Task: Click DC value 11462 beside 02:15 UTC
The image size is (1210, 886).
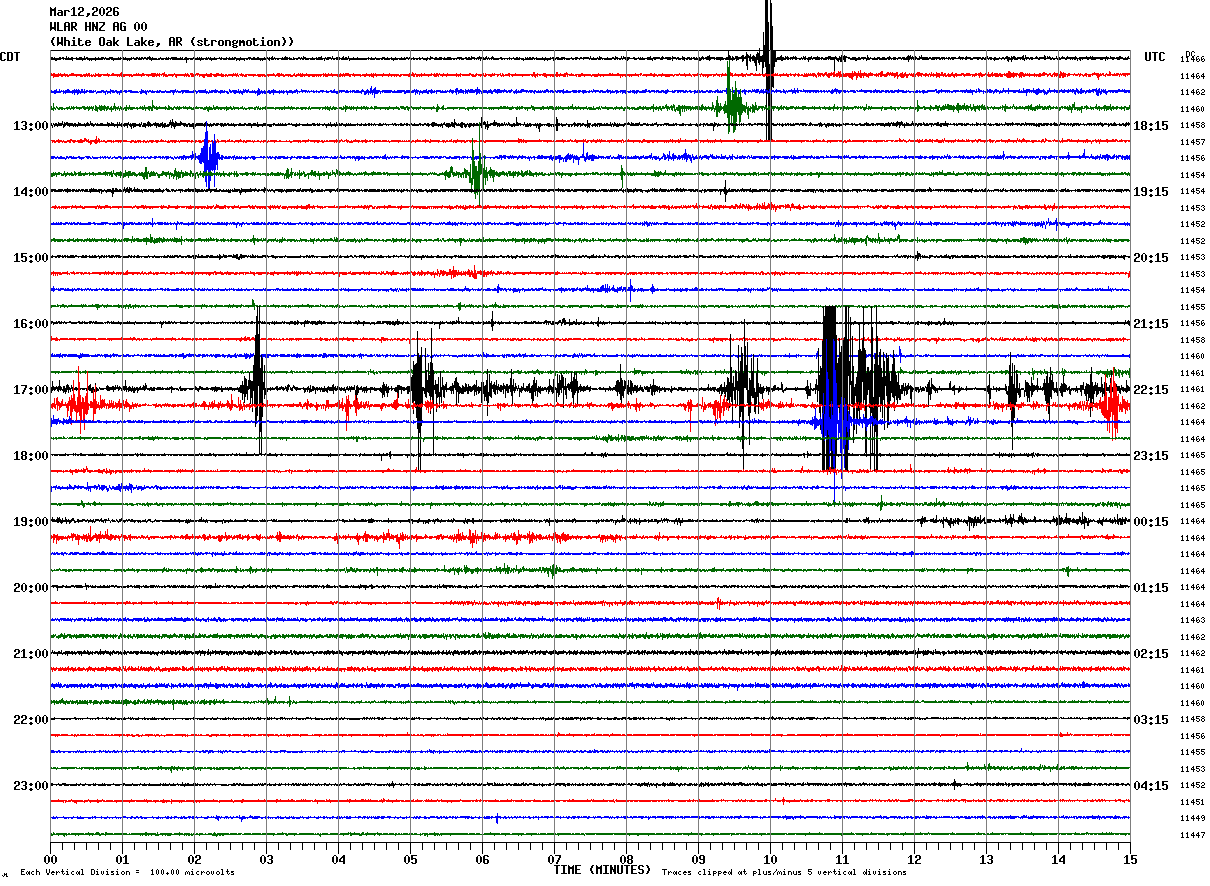Action: click(x=1192, y=654)
